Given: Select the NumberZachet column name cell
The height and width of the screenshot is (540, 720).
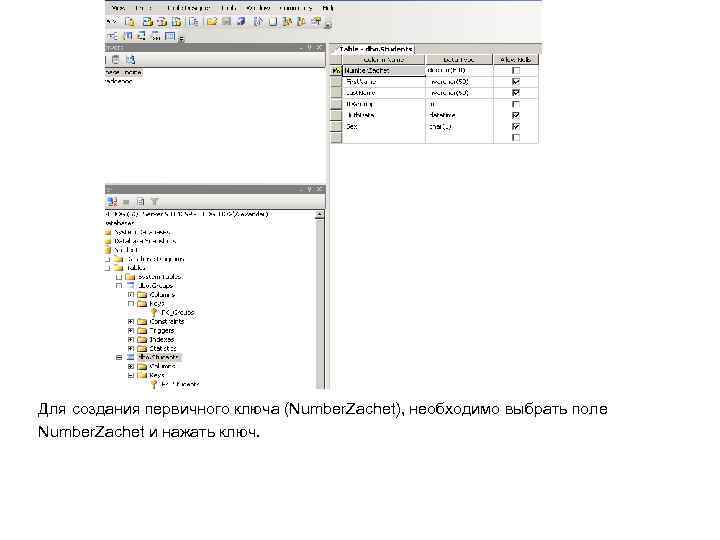Looking at the screenshot, I should pos(383,71).
